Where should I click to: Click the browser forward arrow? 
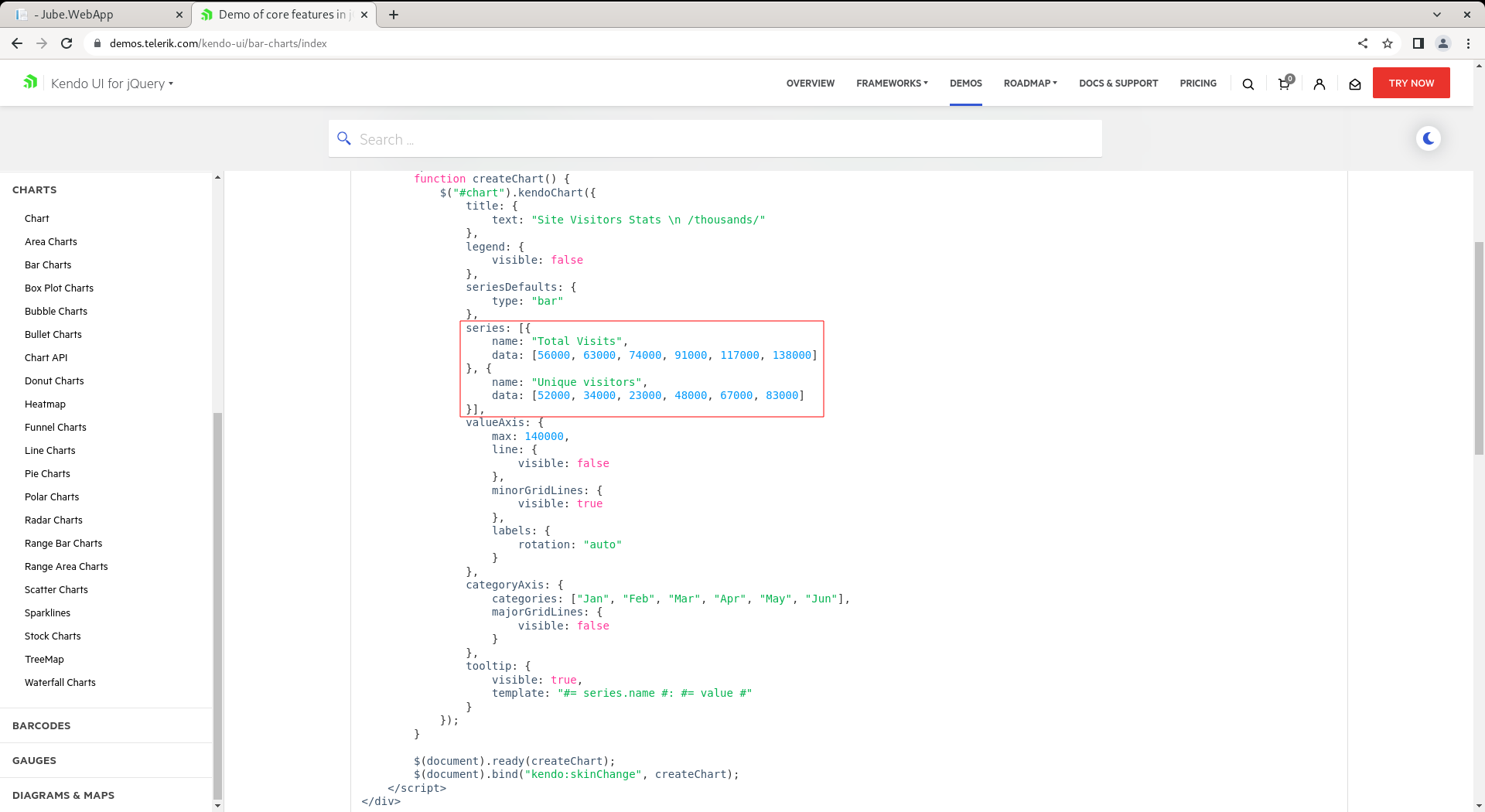click(42, 43)
